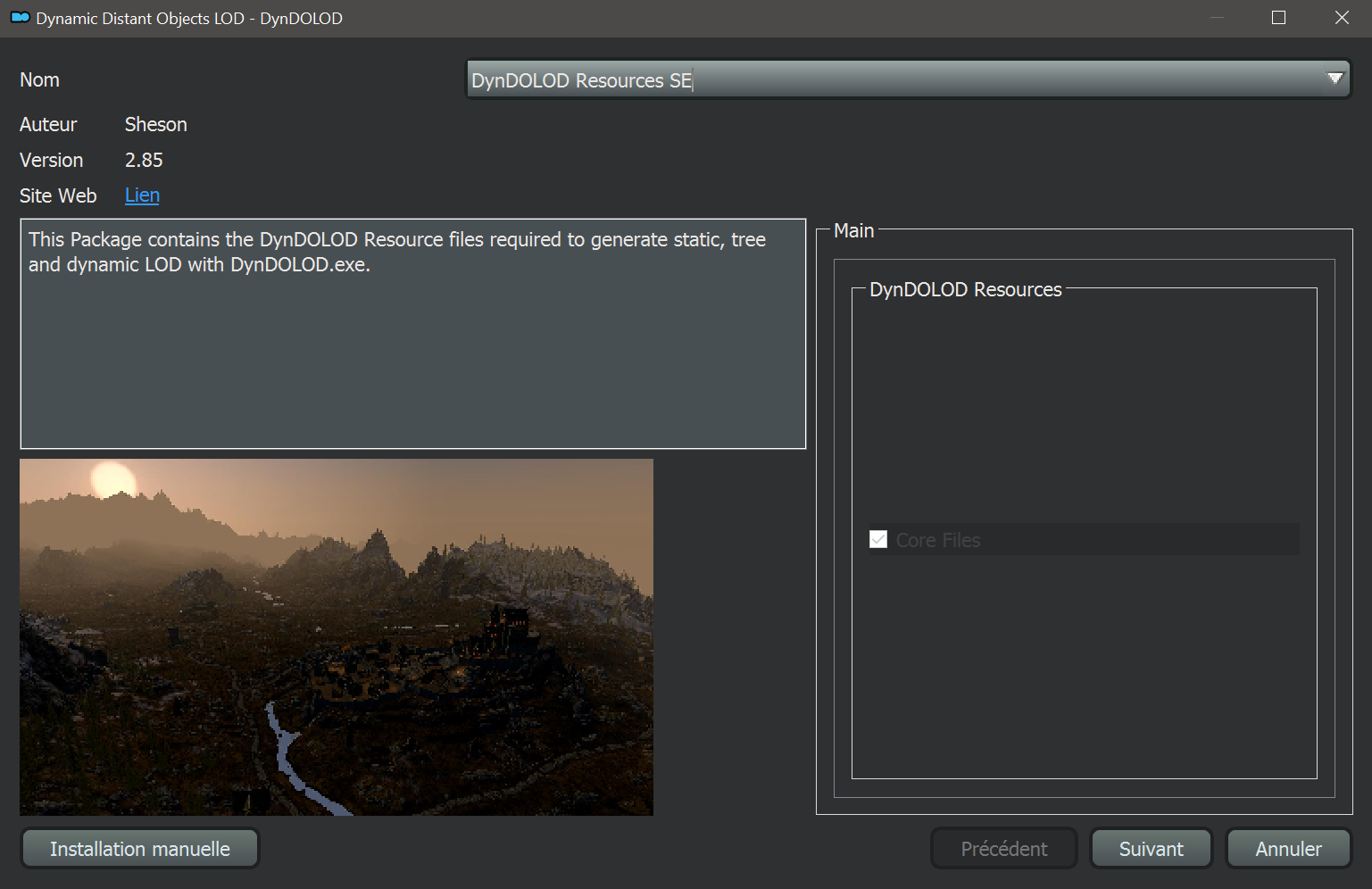Image resolution: width=1372 pixels, height=889 pixels.
Task: Open the Lien website link
Action: (x=142, y=195)
